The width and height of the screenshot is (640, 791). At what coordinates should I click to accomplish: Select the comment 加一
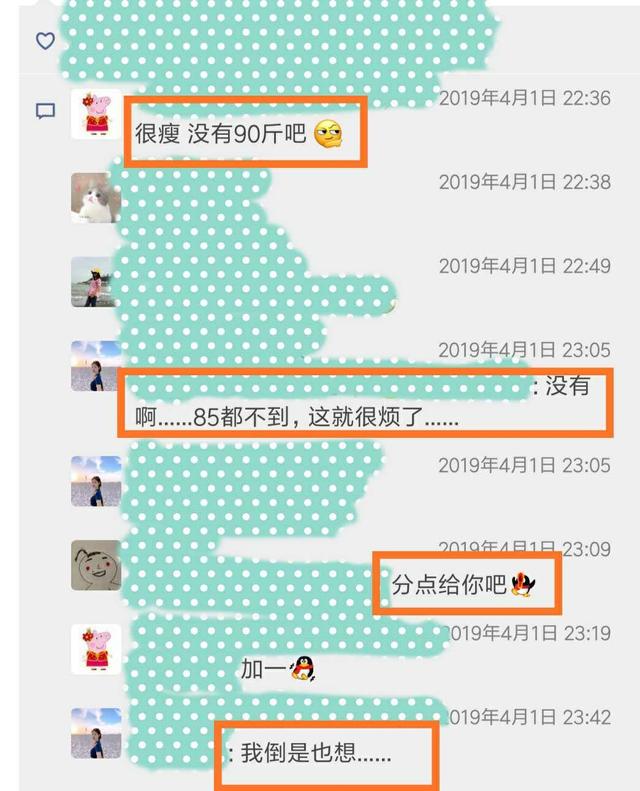[264, 669]
